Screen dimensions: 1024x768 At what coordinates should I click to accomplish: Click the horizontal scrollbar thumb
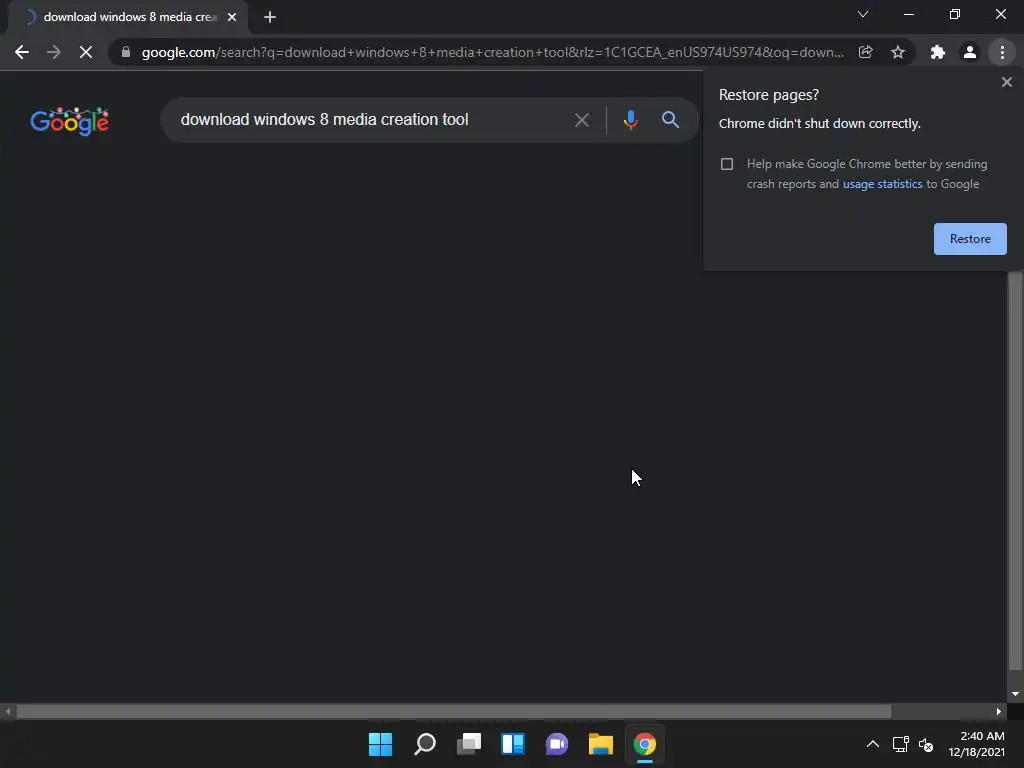tap(454, 711)
